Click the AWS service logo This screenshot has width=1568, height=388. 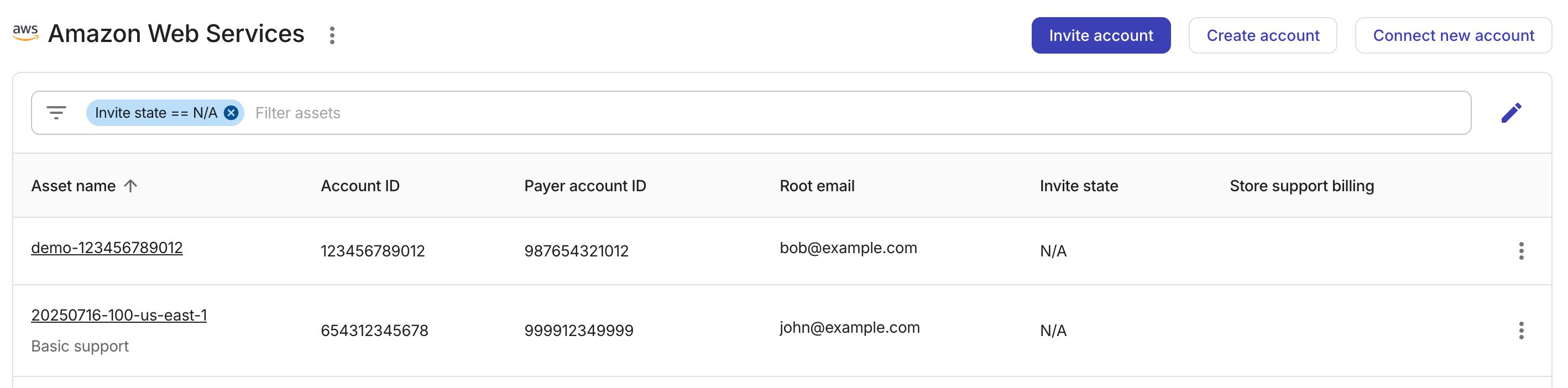coord(27,34)
